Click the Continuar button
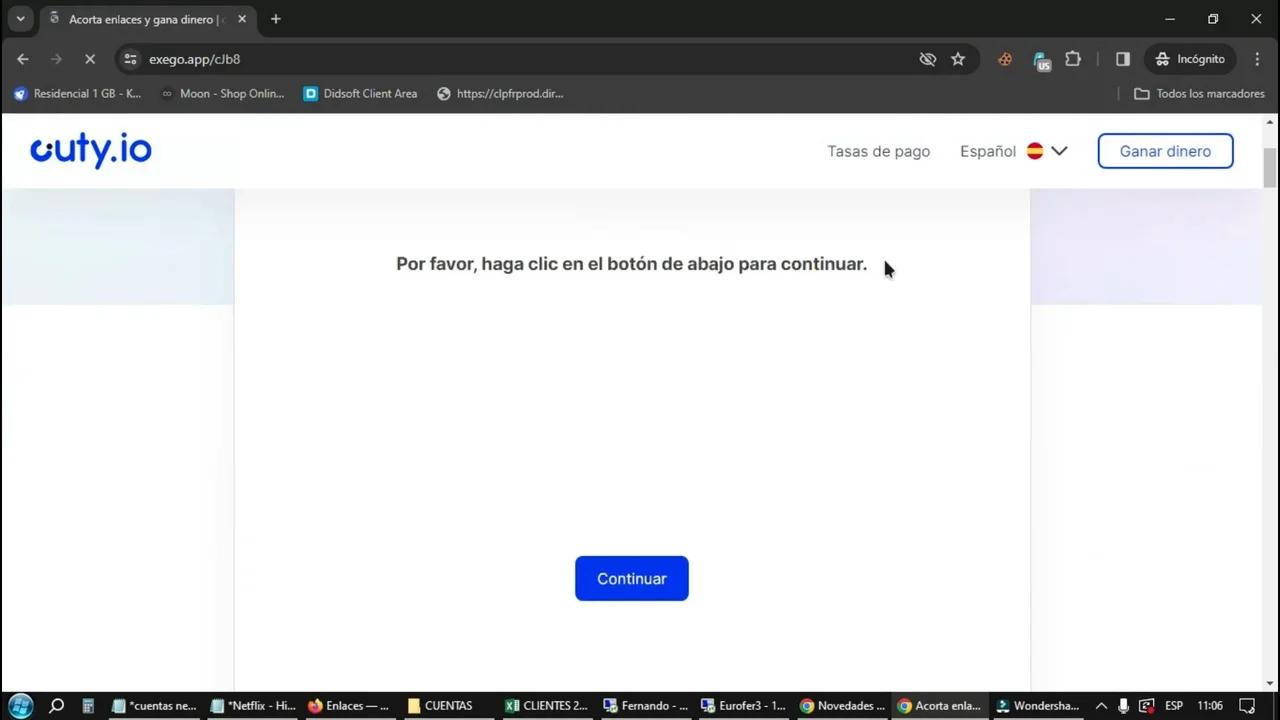This screenshot has width=1280, height=720. coord(631,578)
